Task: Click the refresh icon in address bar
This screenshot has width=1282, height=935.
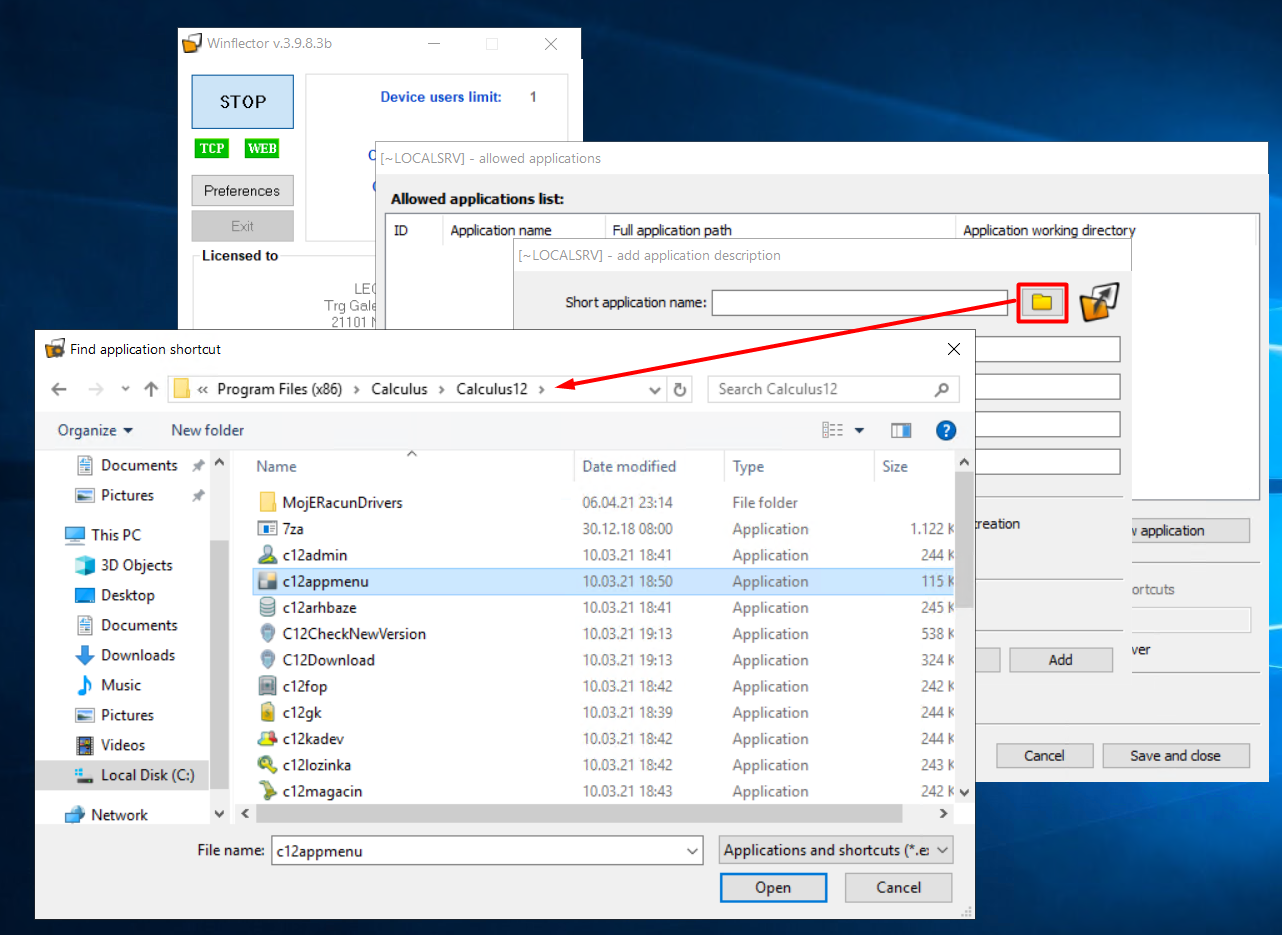Action: click(680, 390)
